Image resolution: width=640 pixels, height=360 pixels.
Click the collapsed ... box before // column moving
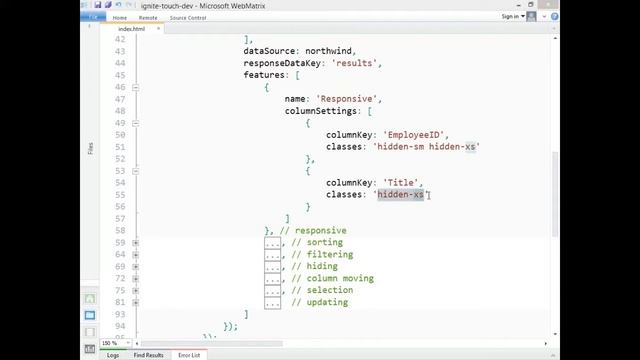pyautogui.click(x=272, y=279)
